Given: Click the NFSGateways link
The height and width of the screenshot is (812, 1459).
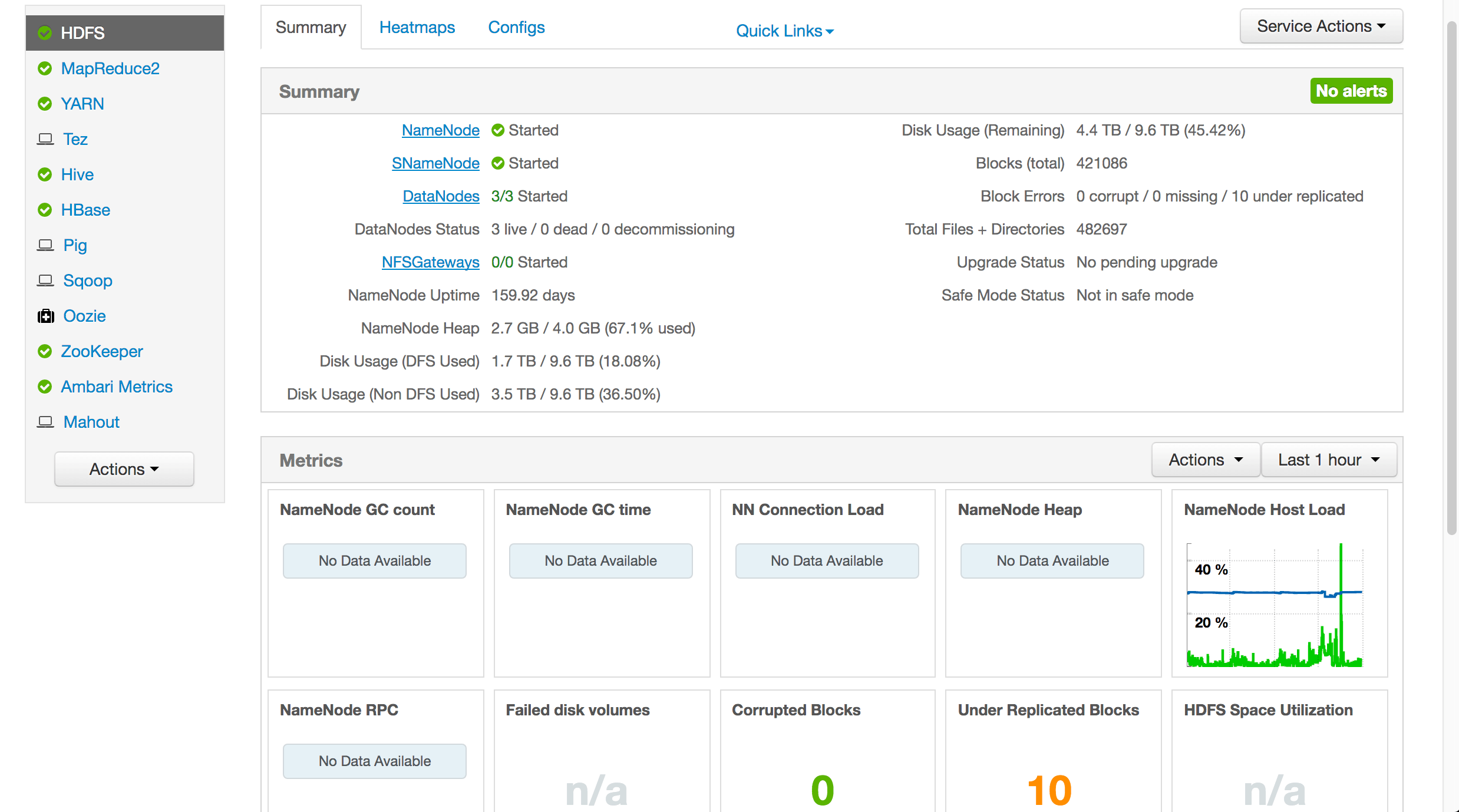Looking at the screenshot, I should pos(430,262).
